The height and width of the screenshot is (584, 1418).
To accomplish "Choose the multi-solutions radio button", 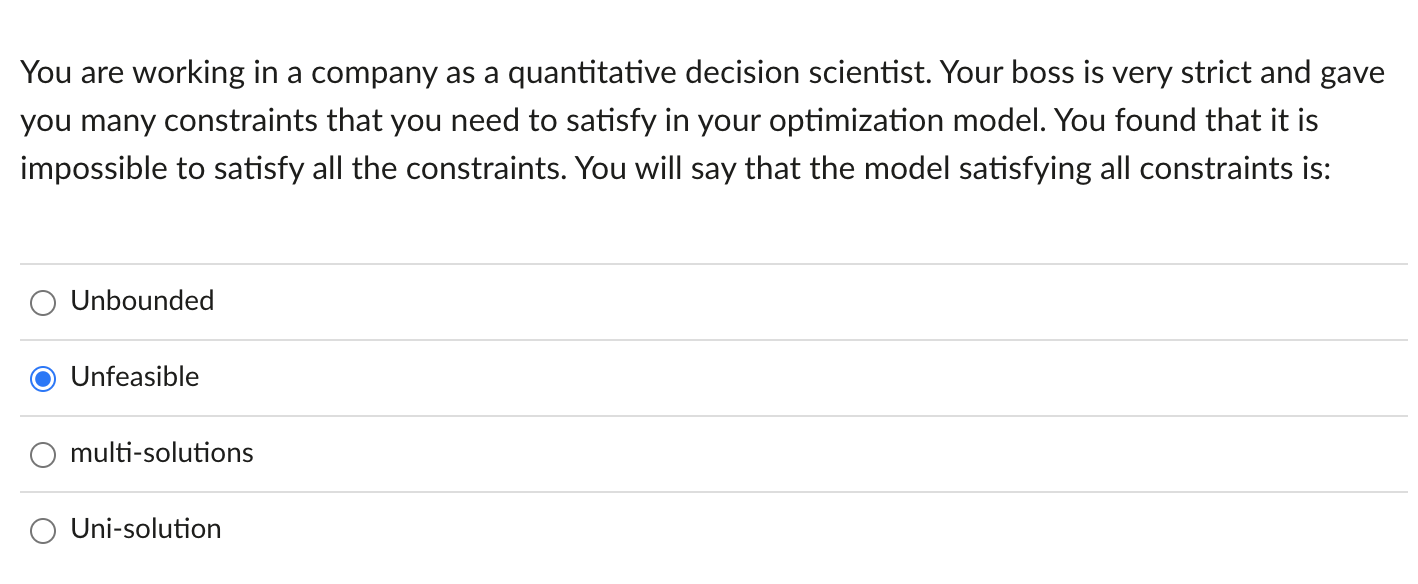I will pyautogui.click(x=43, y=454).
